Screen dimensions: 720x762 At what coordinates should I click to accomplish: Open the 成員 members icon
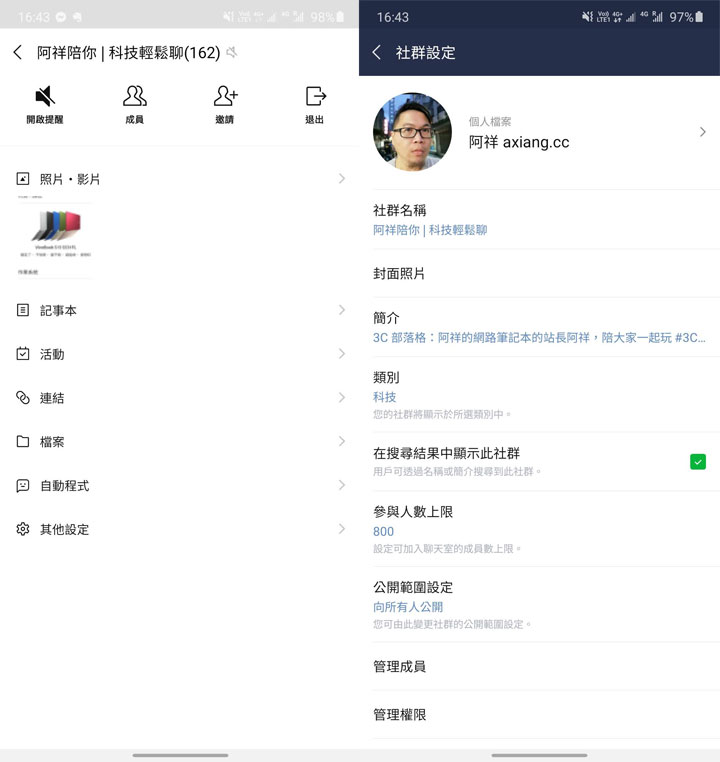click(x=135, y=96)
